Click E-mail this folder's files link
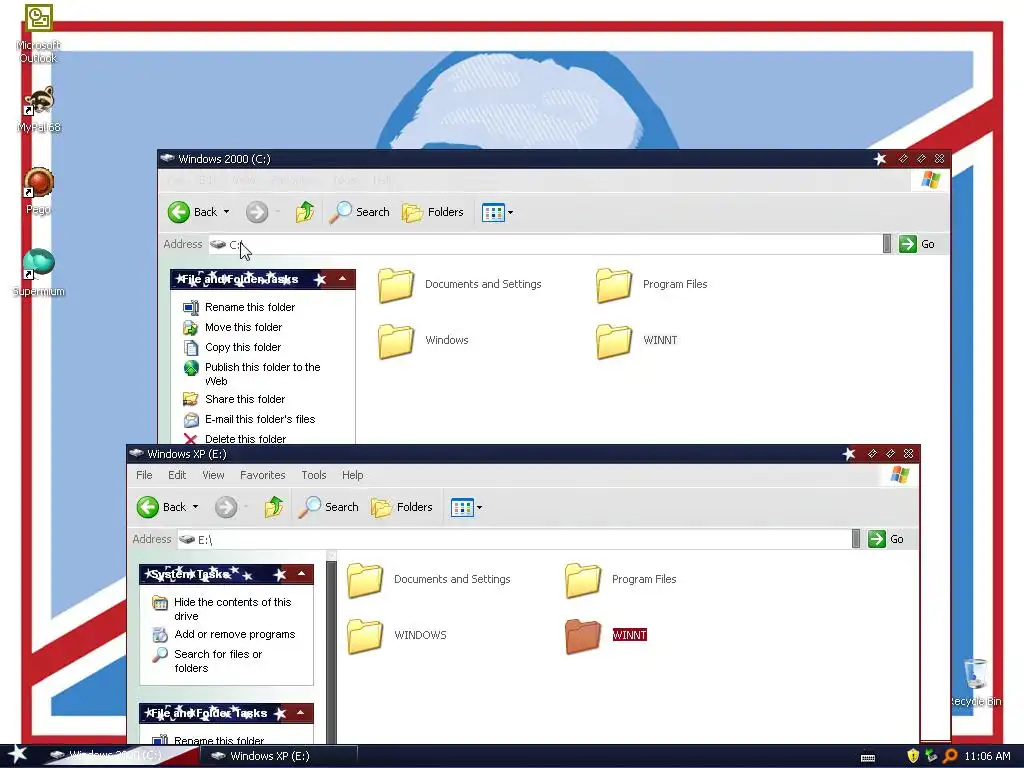This screenshot has height=768, width=1024. [249, 419]
